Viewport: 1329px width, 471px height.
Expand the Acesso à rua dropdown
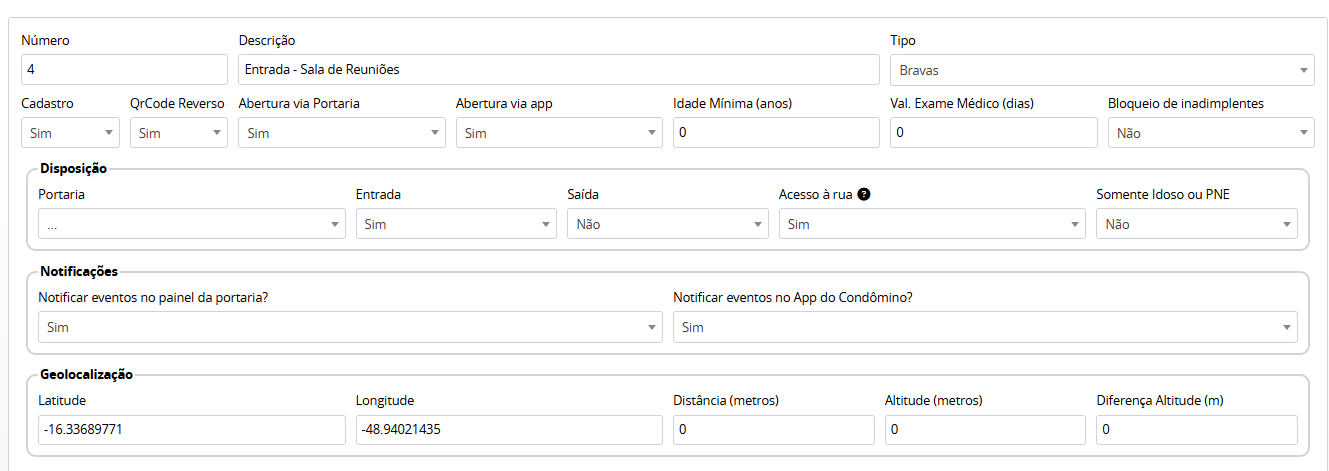coord(931,224)
